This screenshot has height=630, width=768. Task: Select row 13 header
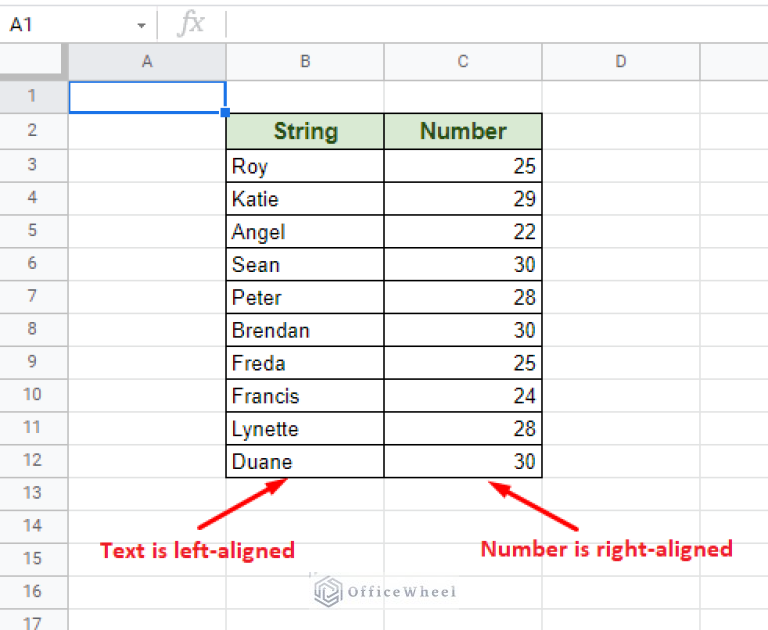pyautogui.click(x=33, y=493)
